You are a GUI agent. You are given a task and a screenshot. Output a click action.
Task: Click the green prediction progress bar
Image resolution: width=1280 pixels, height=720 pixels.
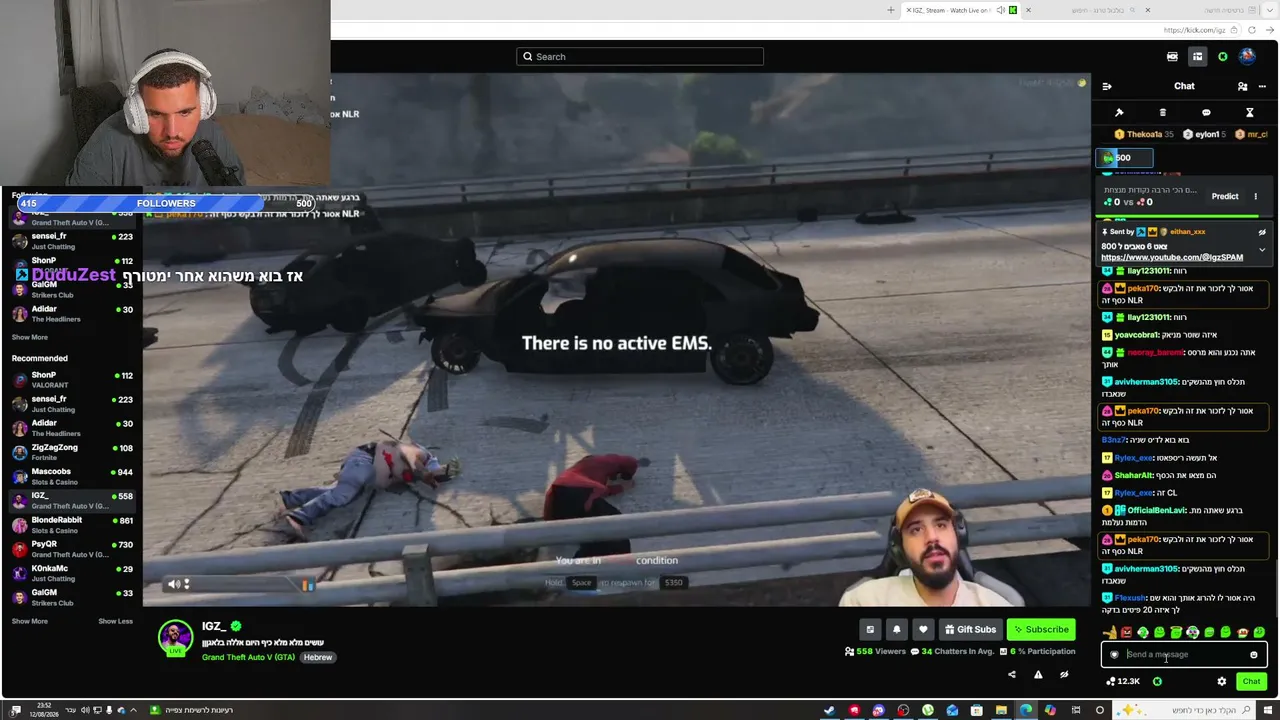[x=1178, y=215]
